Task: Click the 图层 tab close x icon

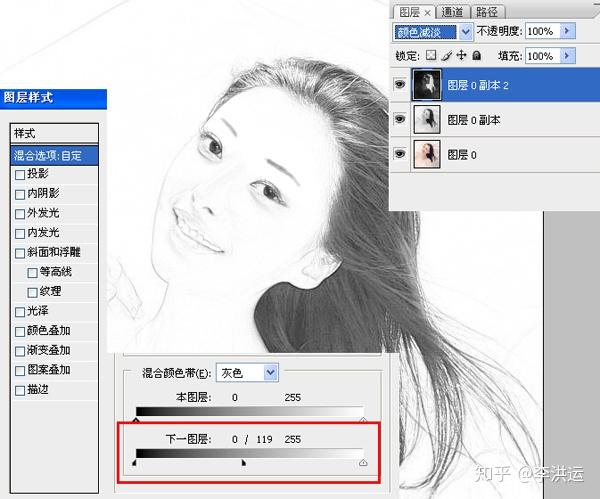Action: coord(427,13)
